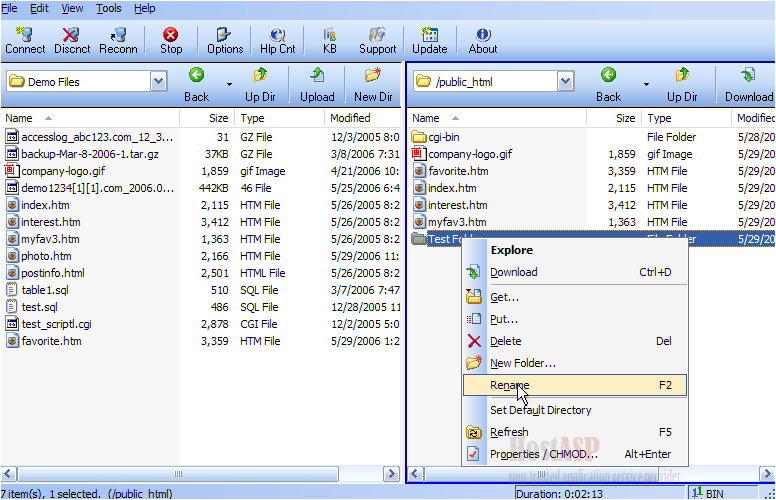This screenshot has height=500, width=776.
Task: Sort local files by Size column header
Action: pyautogui.click(x=218, y=118)
